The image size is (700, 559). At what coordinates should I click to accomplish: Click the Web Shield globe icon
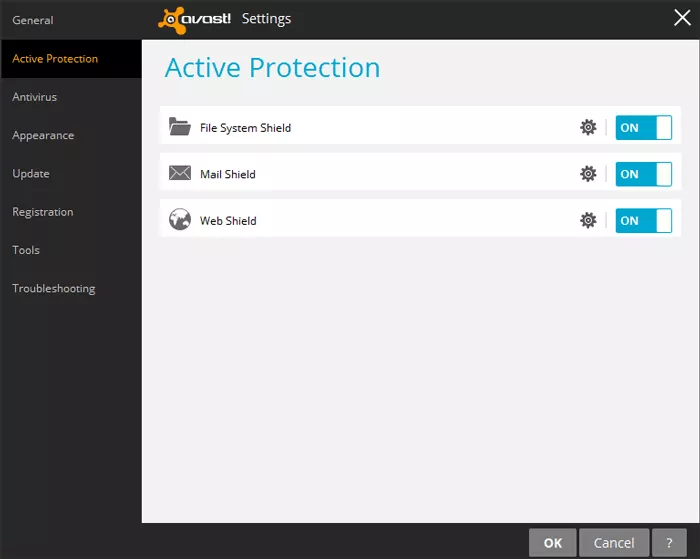(x=179, y=219)
